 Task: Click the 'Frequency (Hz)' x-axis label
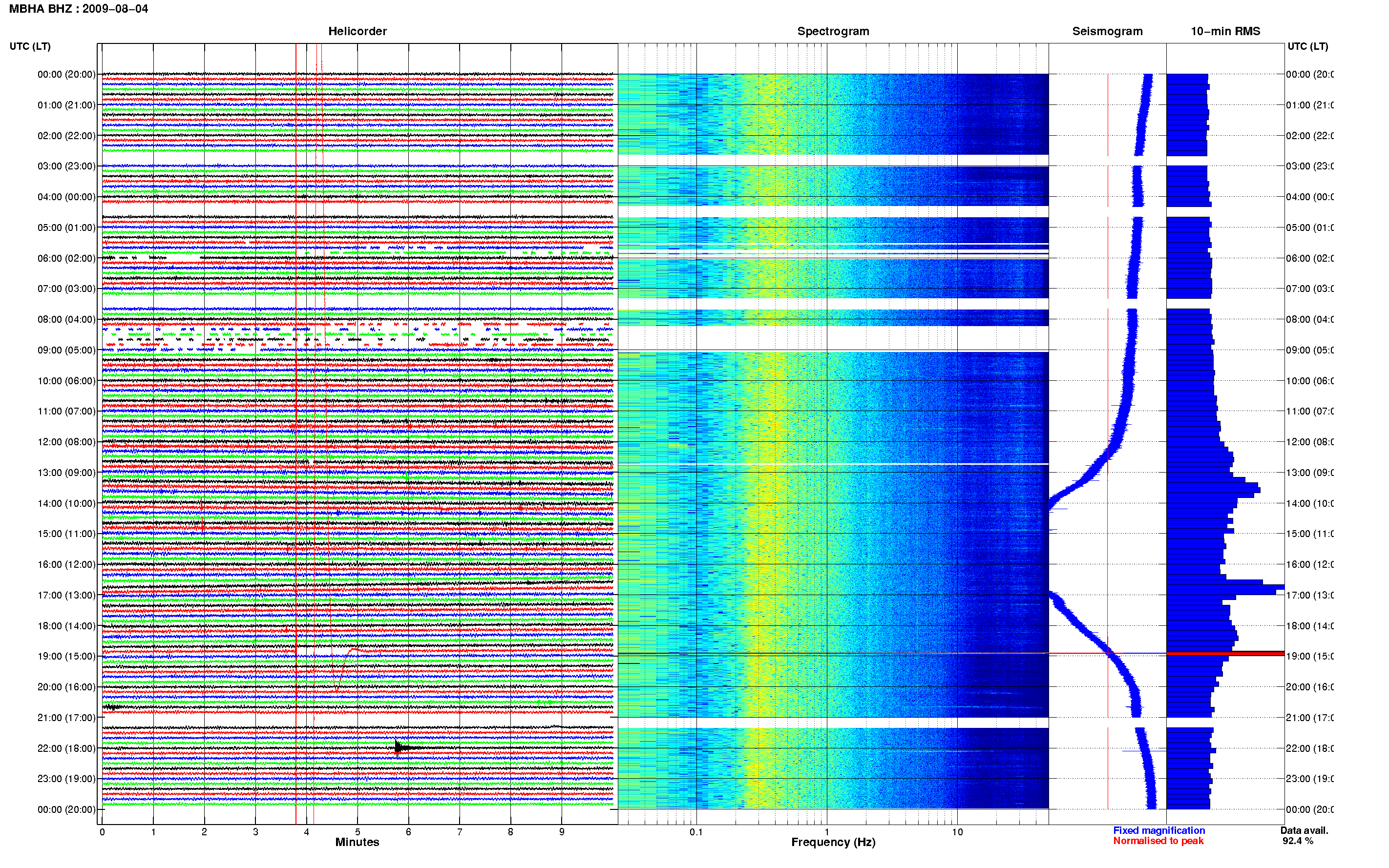click(x=833, y=842)
